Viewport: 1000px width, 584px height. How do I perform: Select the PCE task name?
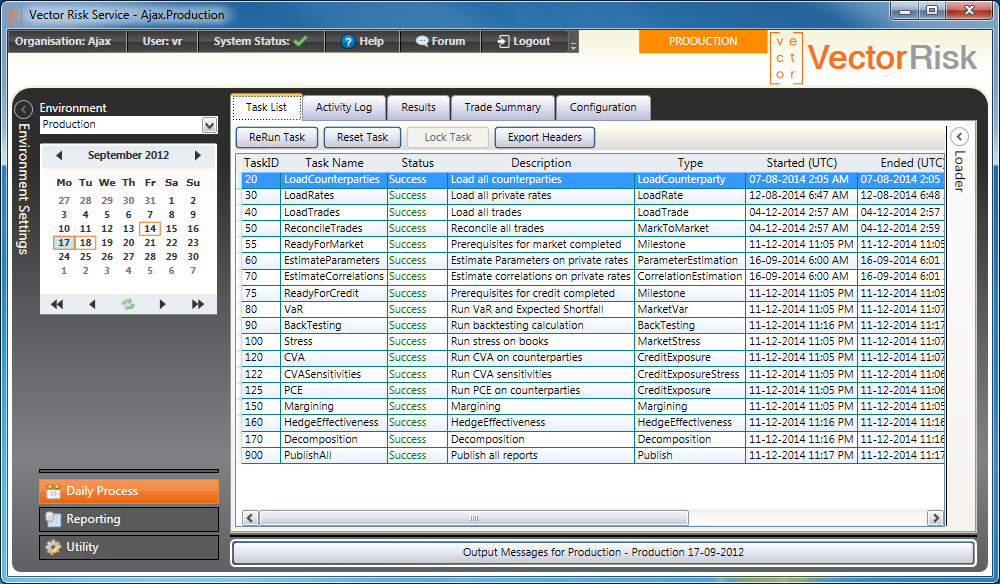pos(293,390)
